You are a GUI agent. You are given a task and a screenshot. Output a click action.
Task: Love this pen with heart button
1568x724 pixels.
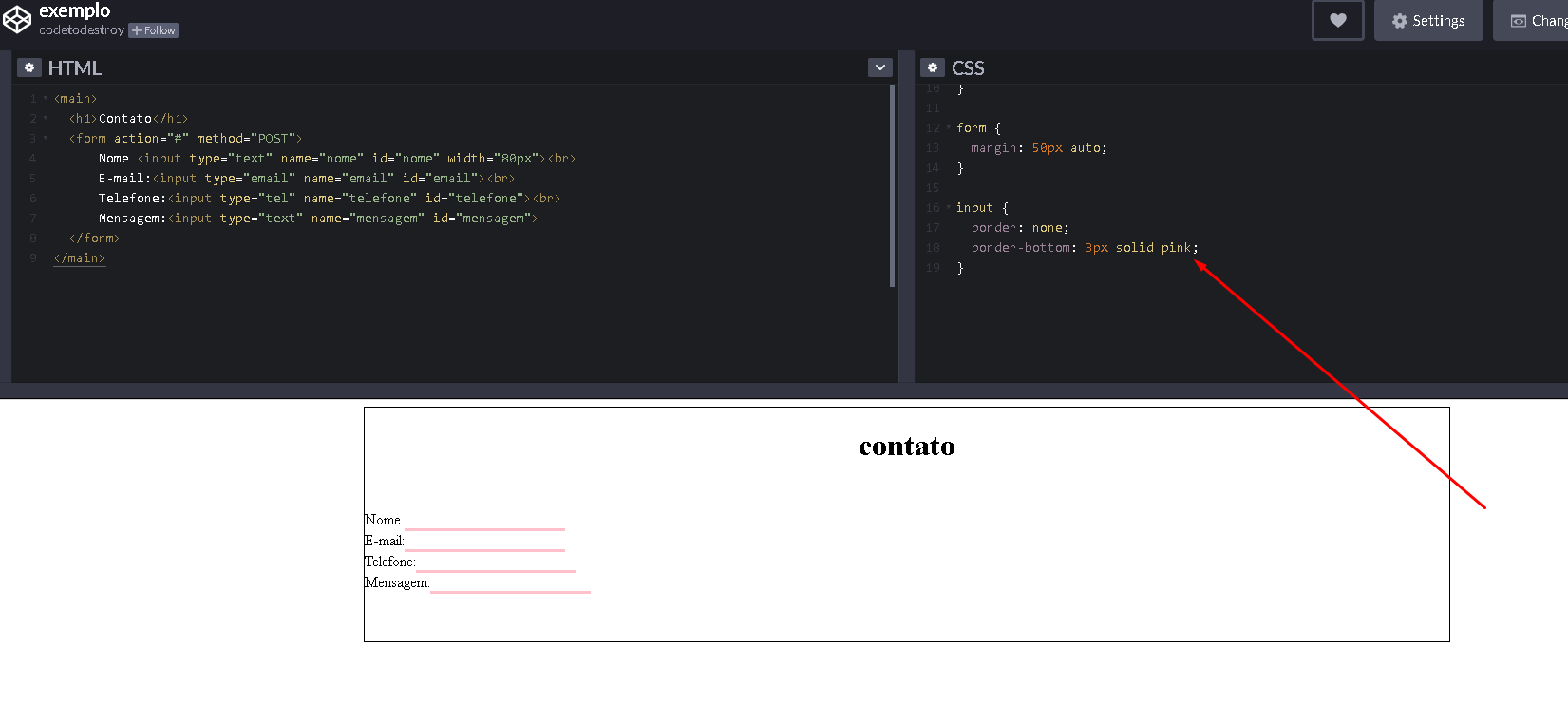(1337, 20)
